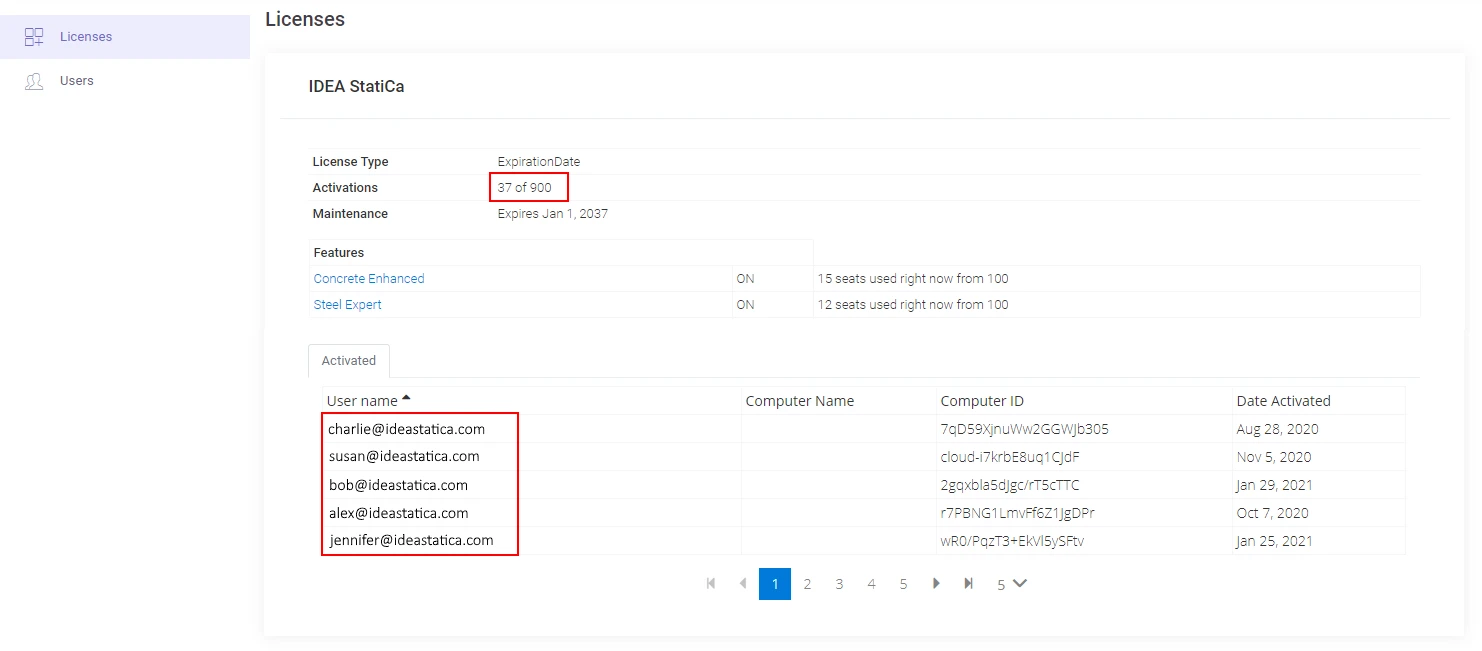Viewport: 1482px width, 651px height.
Task: Click the Users sidebar icon
Action: (x=34, y=81)
